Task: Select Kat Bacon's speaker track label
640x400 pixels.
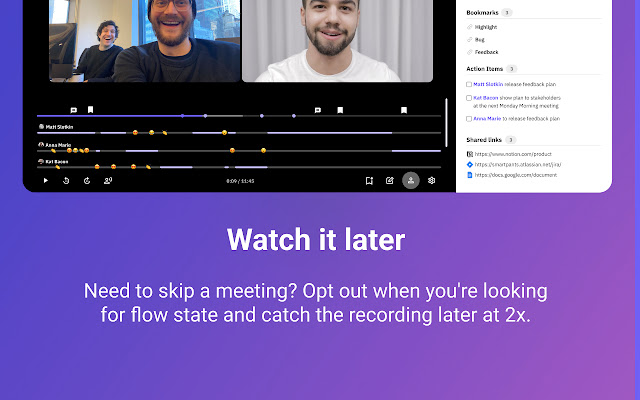Action: pos(57,162)
